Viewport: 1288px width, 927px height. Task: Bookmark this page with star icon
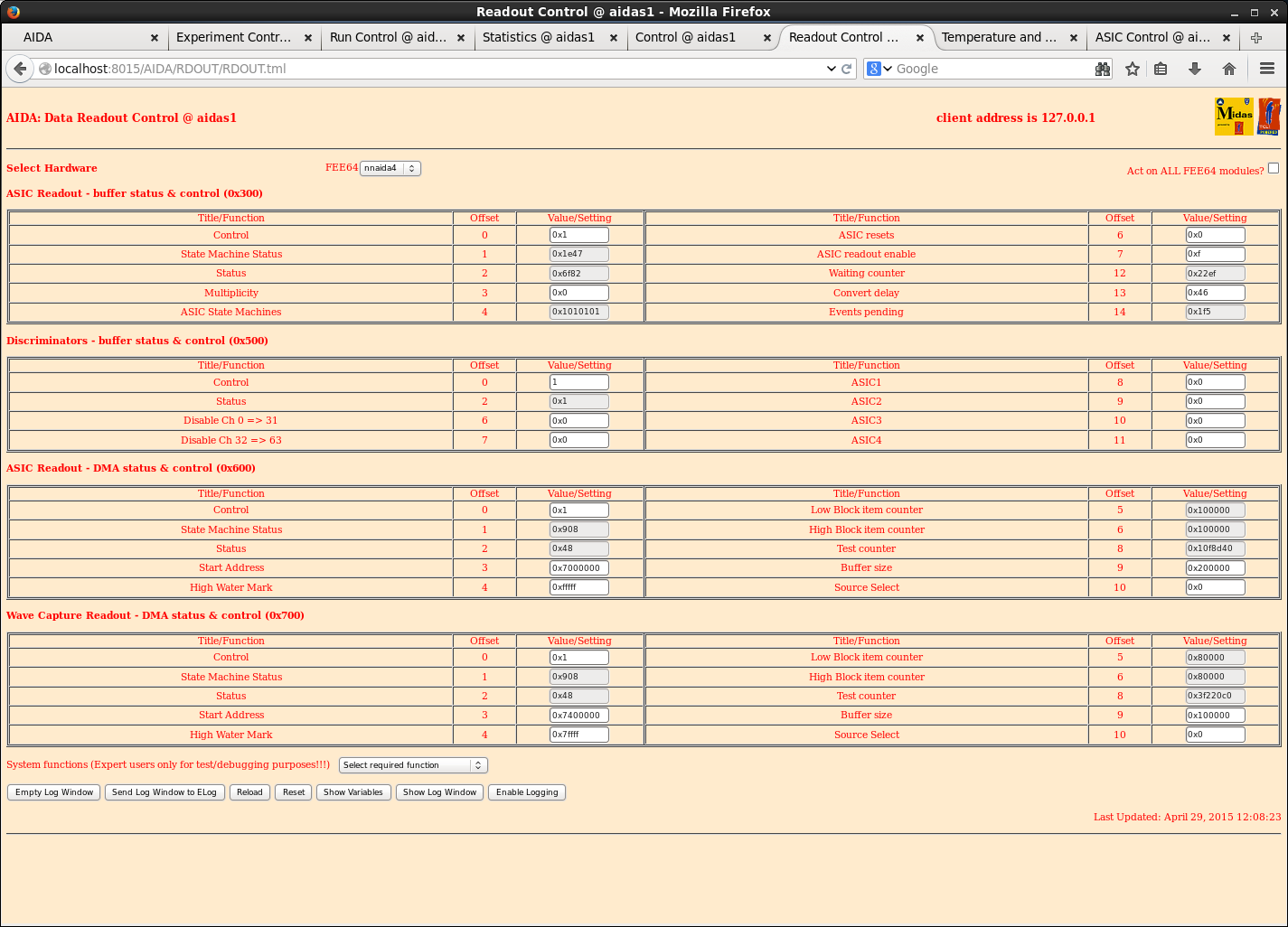1132,69
